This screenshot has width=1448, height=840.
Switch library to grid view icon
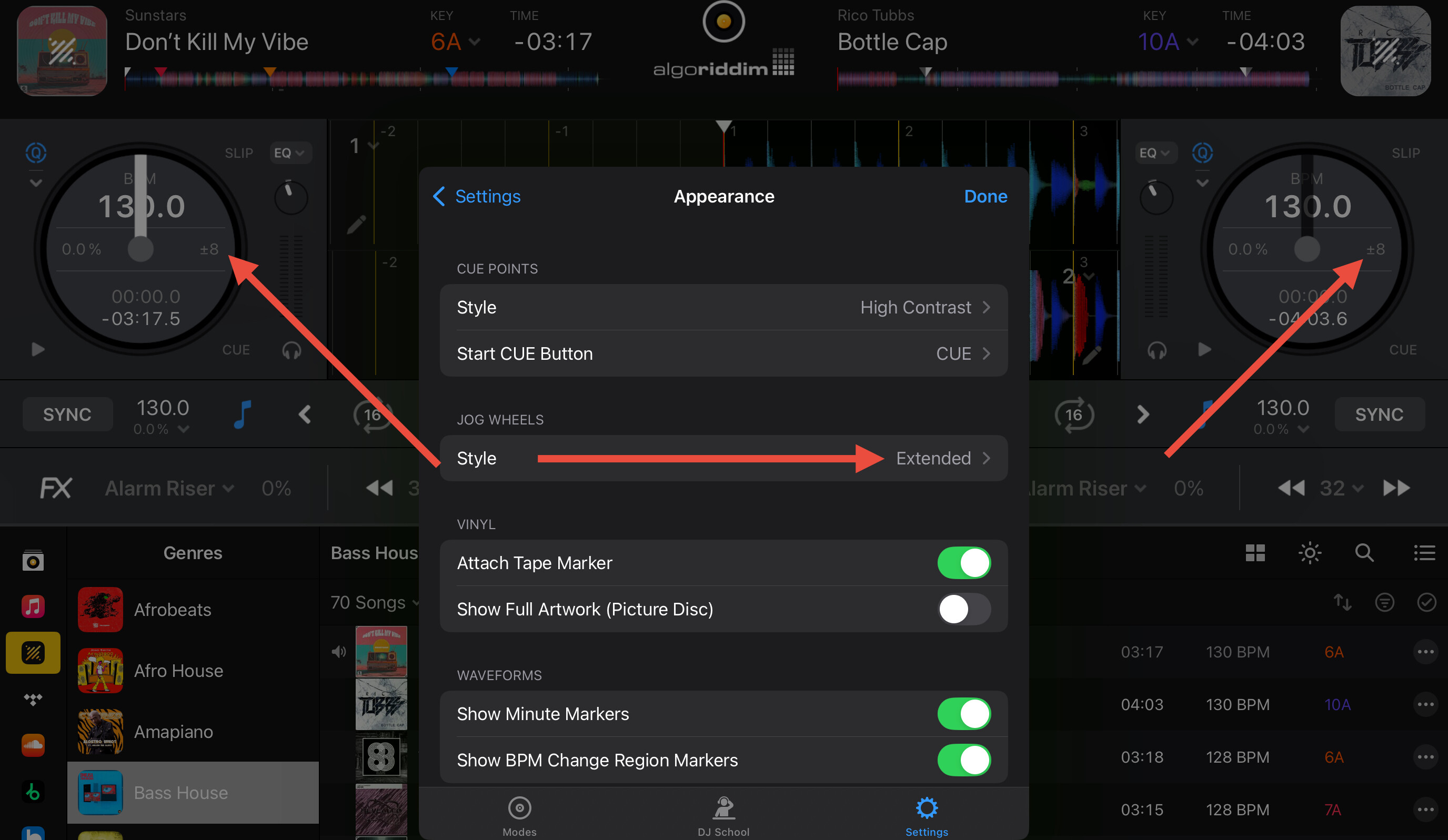click(1255, 553)
